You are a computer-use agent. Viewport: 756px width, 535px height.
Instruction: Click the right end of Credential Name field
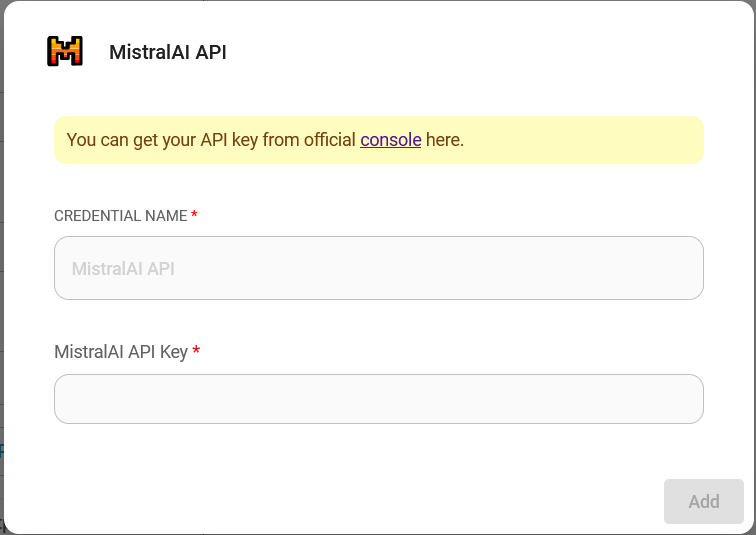coord(680,268)
